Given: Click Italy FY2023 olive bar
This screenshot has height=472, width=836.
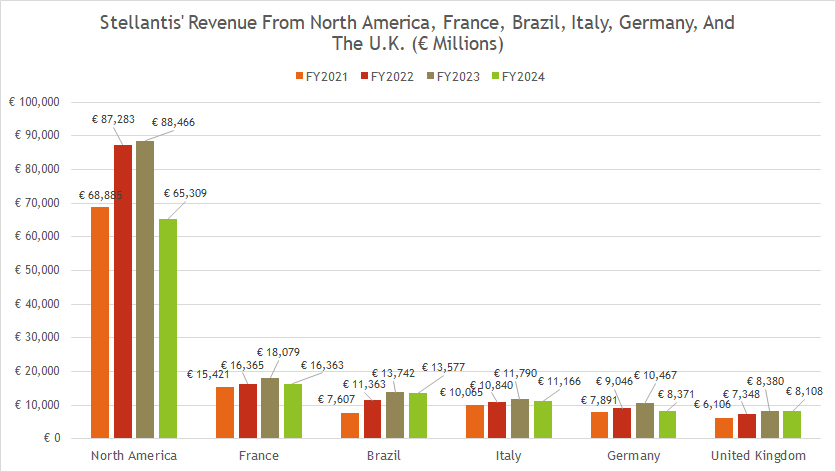Looking at the screenshot, I should pos(520,419).
